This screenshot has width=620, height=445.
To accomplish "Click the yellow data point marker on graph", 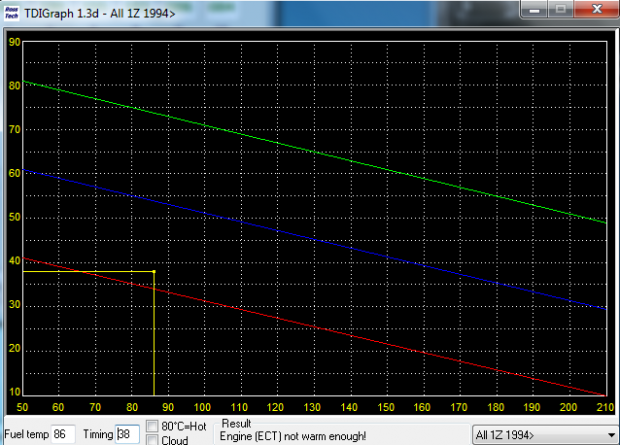I will coord(154,271).
